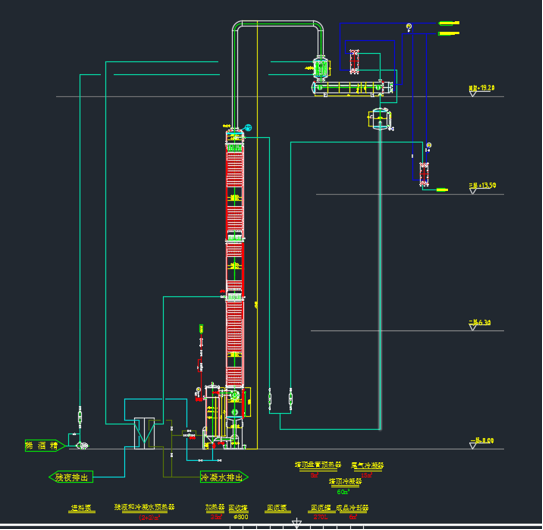Screen dimensions: 543x530
Task: Click the 270L reflux tank label
Action: coord(321,517)
